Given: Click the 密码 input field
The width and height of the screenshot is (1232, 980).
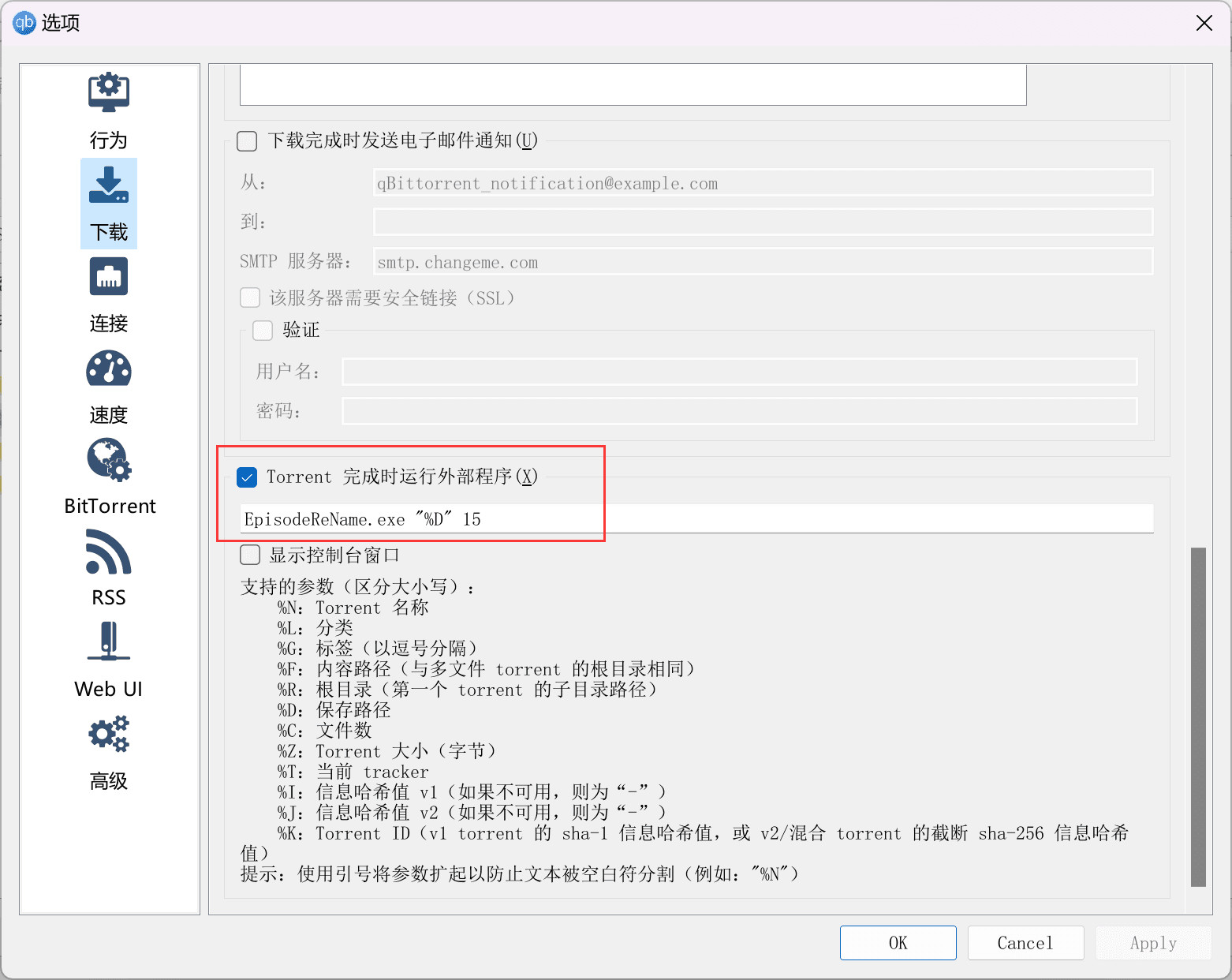Looking at the screenshot, I should click(x=740, y=411).
